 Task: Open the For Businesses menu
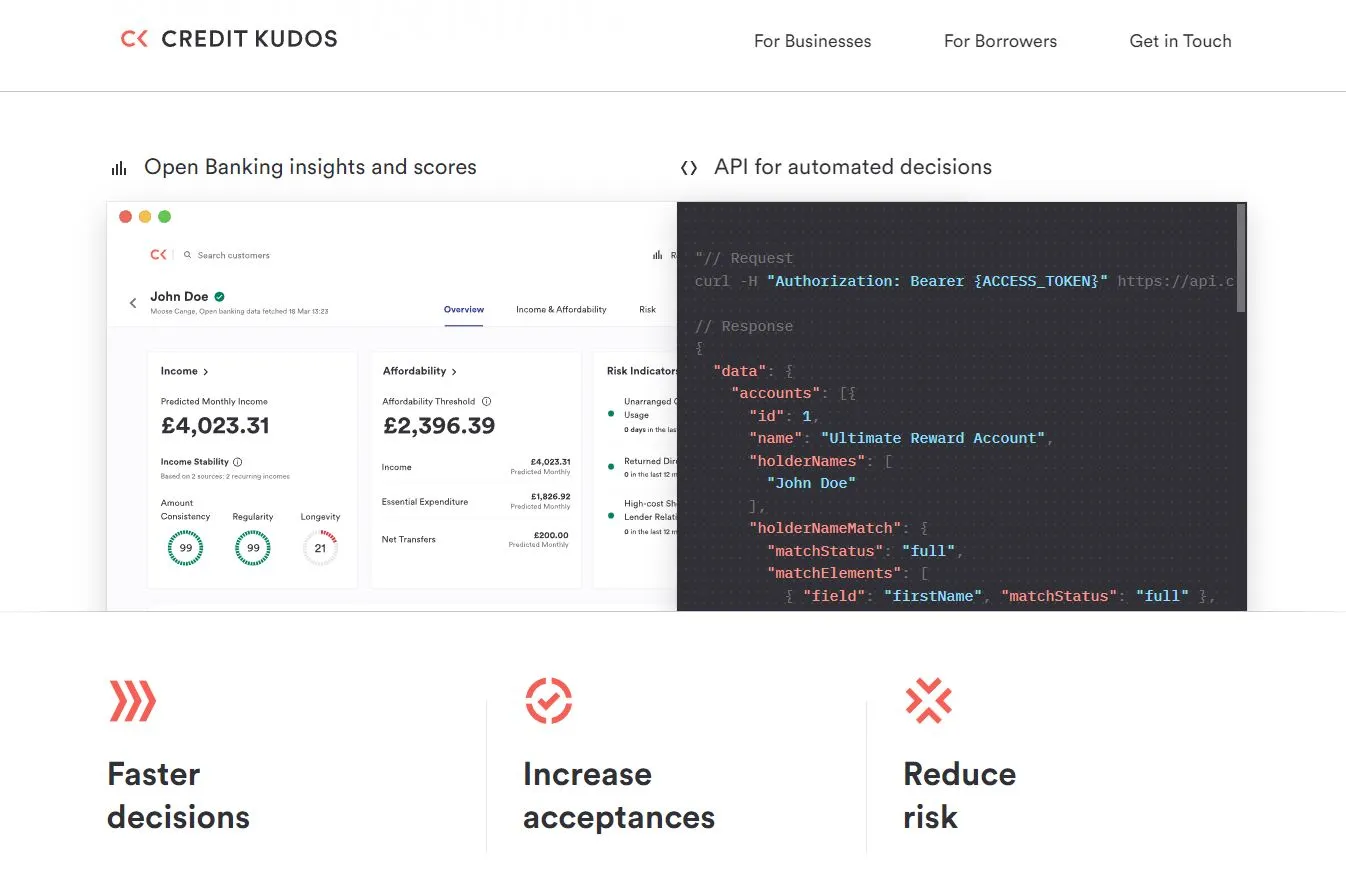[812, 41]
